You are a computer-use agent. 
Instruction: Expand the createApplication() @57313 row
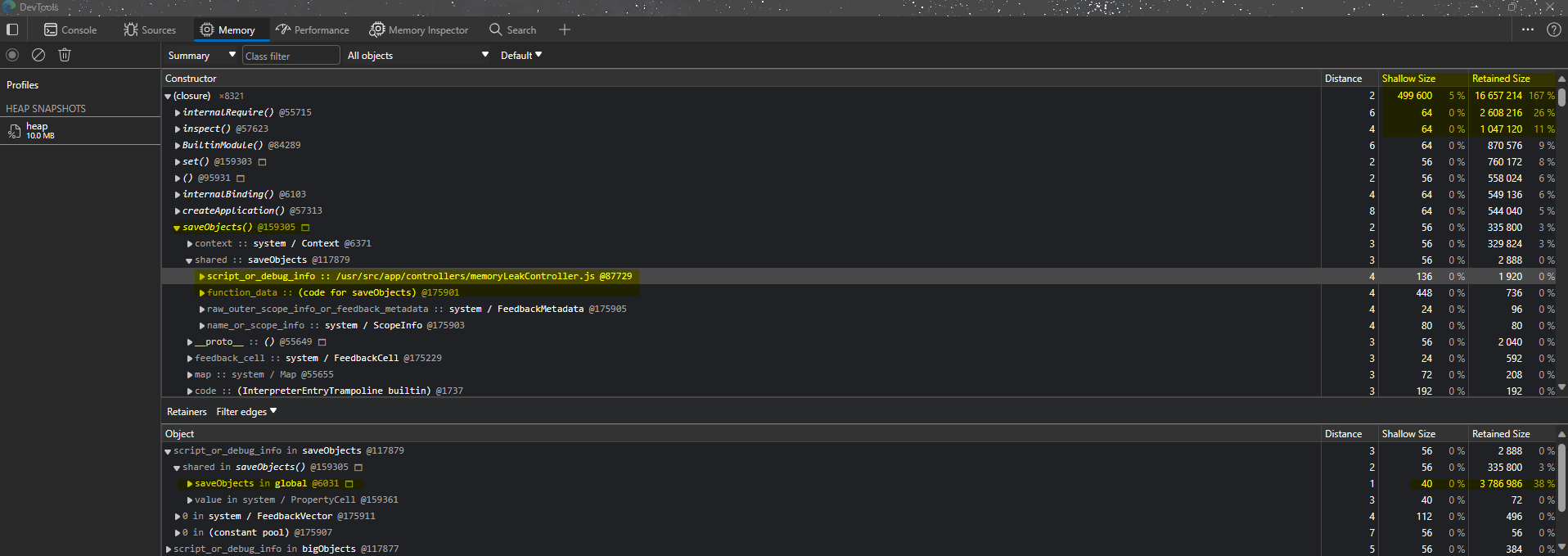[x=178, y=211]
